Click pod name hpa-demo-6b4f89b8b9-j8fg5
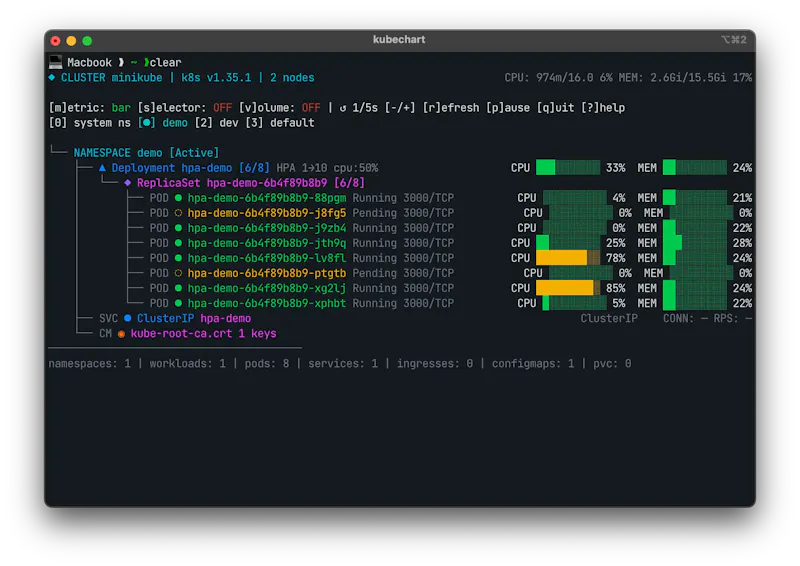 267,213
